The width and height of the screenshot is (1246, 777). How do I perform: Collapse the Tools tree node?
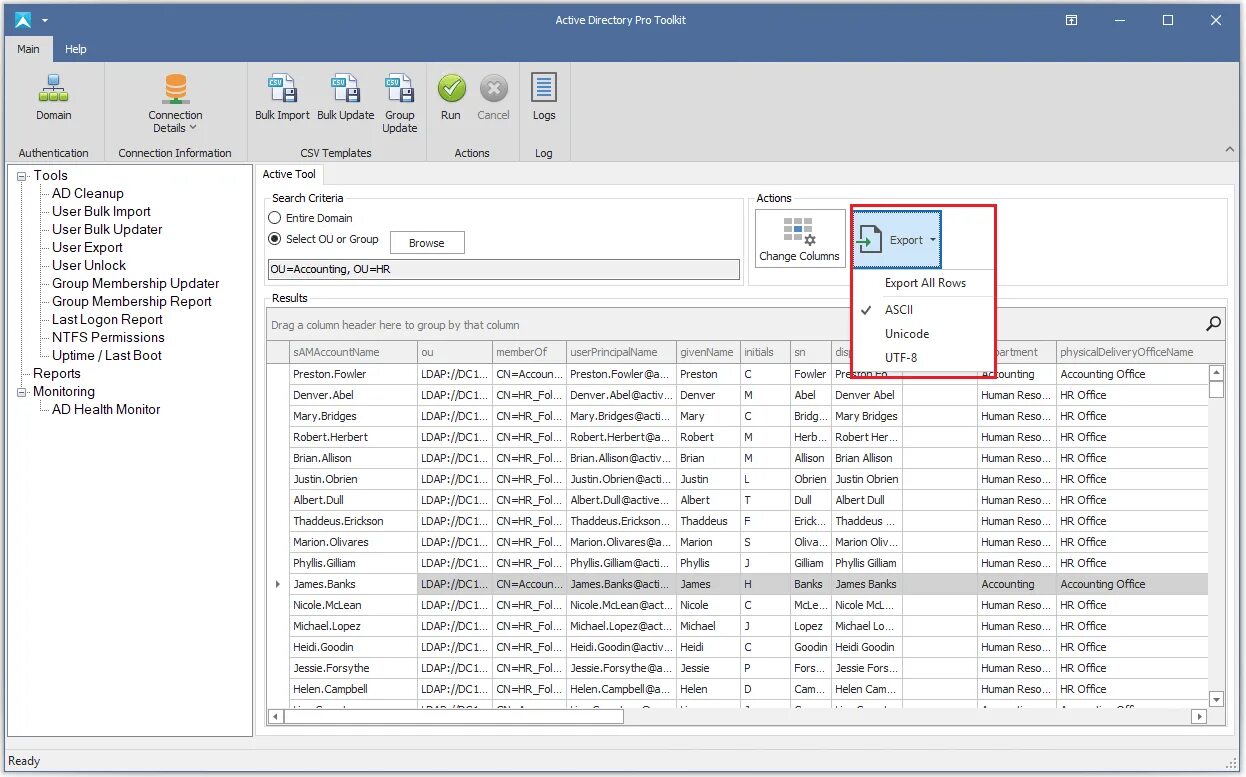tap(22, 176)
